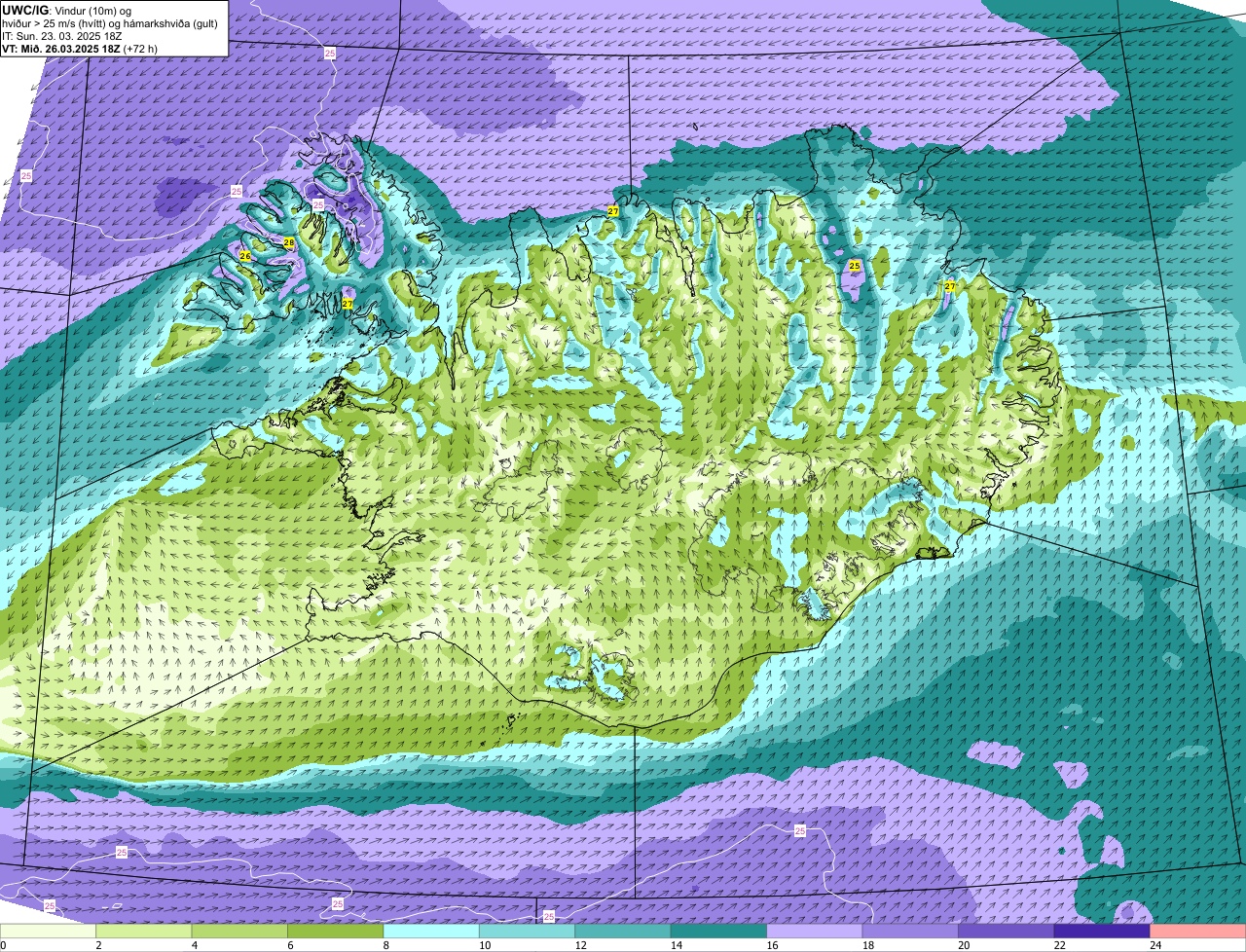Click the 8–10 m/s light cyan legend swatch

coord(431,931)
